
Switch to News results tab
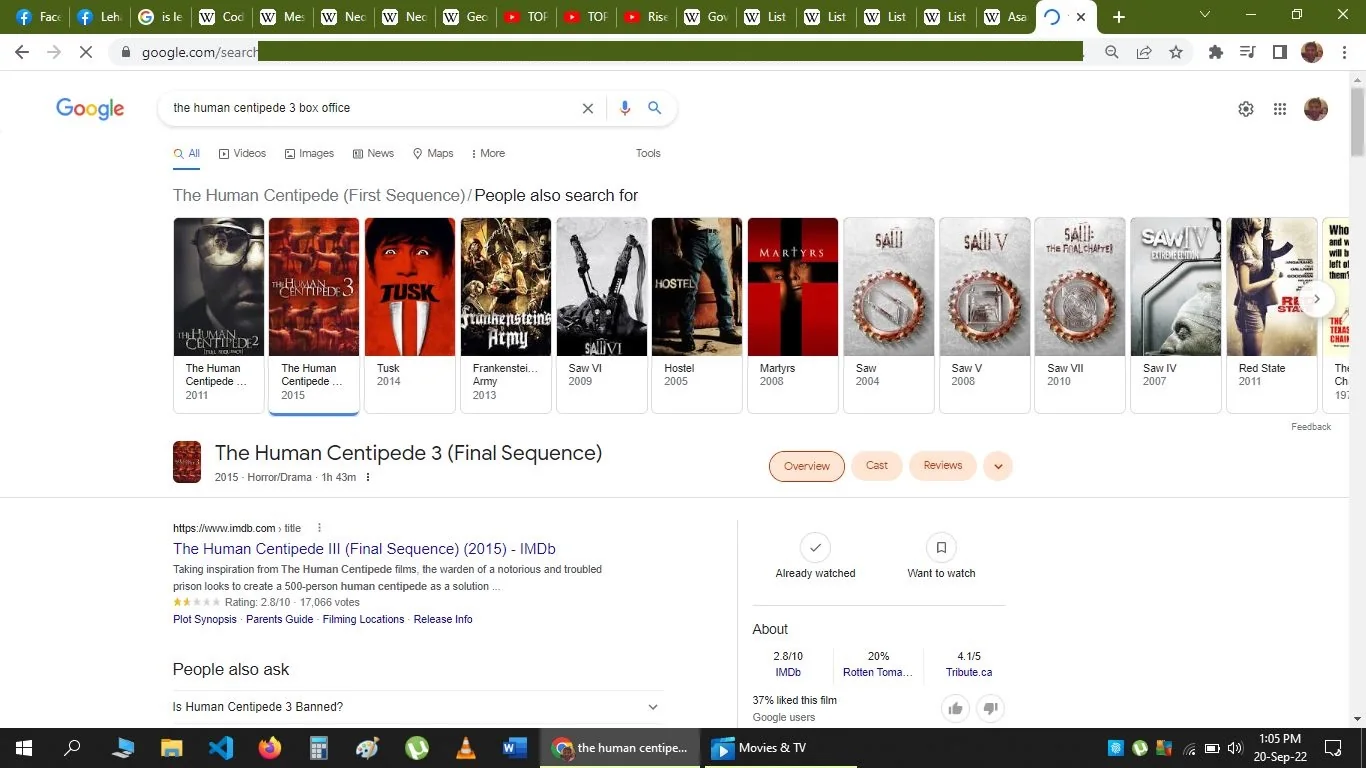coord(373,154)
